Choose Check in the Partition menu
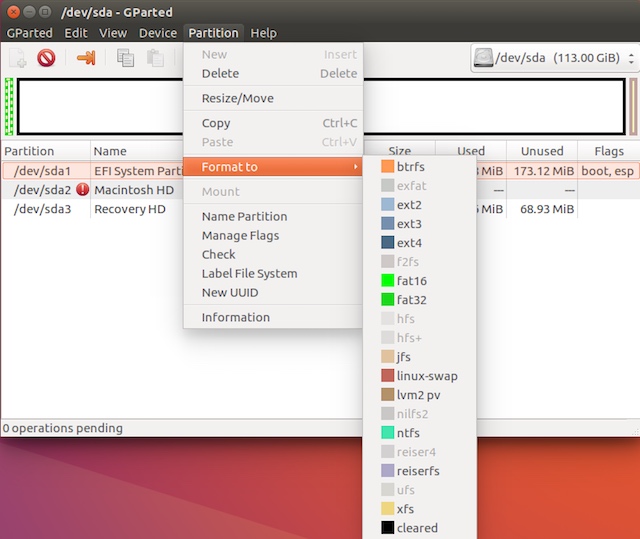This screenshot has height=539, width=640. point(273,255)
